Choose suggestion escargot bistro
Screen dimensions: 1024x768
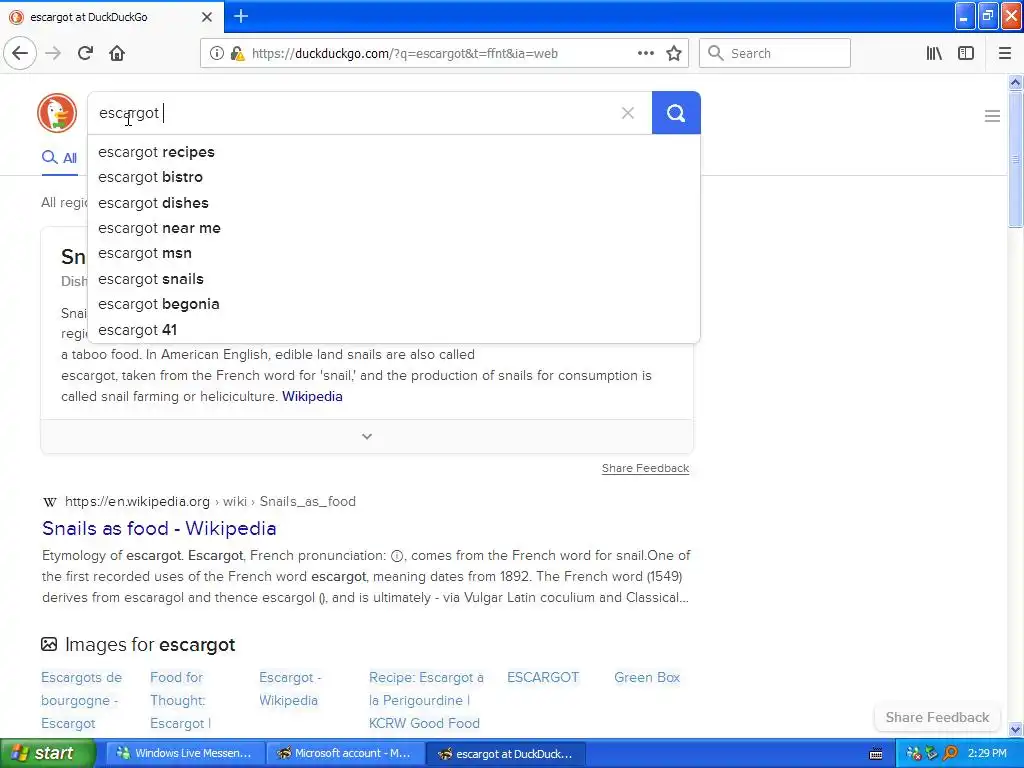[393, 177]
